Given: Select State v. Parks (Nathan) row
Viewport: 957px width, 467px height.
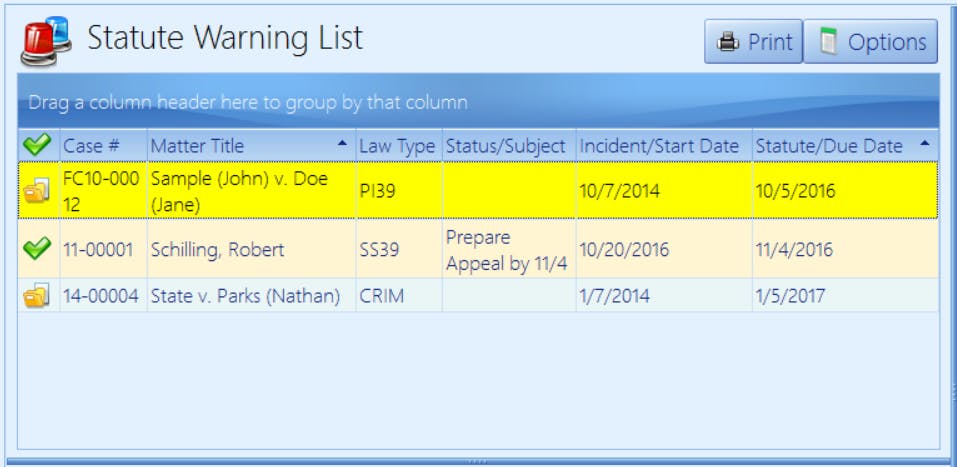Looking at the screenshot, I should [x=245, y=296].
